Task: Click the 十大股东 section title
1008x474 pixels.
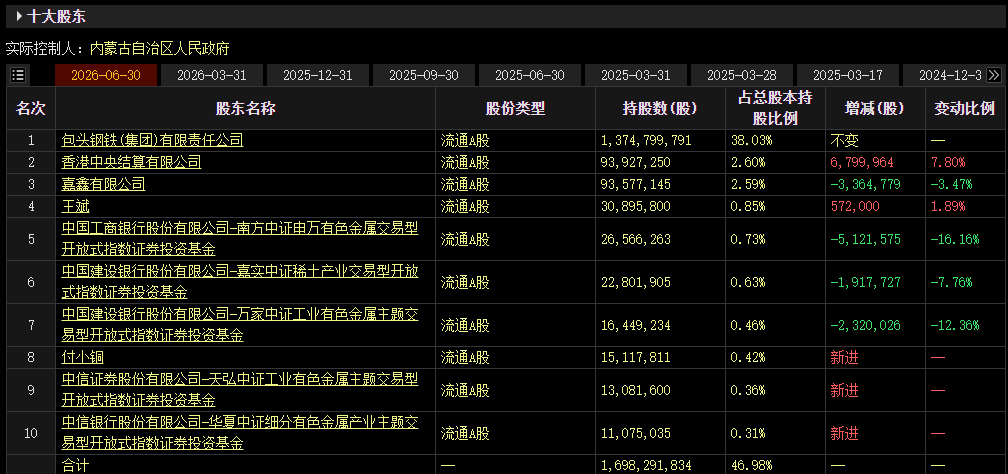Action: (57, 17)
